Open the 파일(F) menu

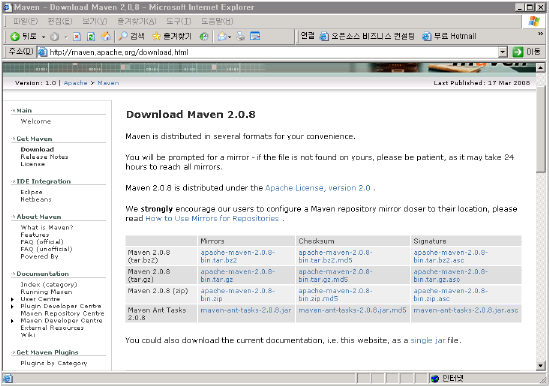(26, 21)
